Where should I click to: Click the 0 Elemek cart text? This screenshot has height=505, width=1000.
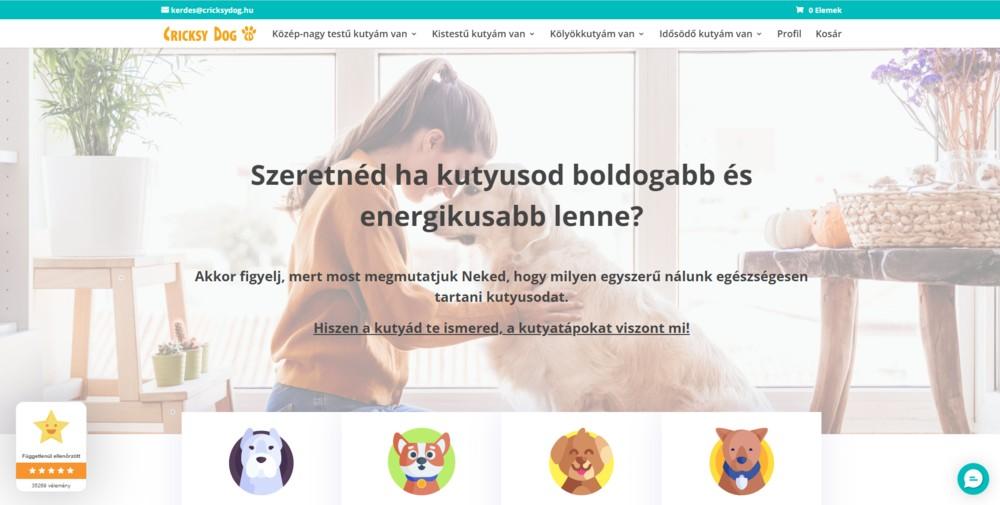point(825,10)
